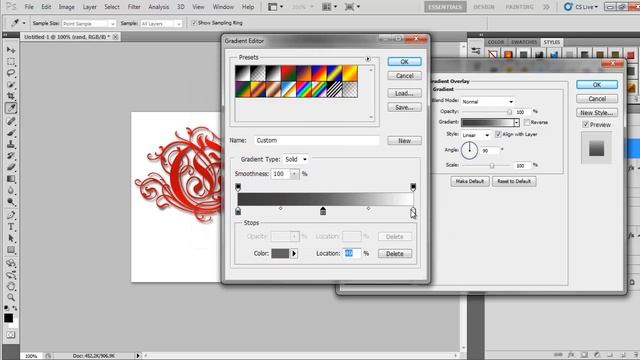Click the Save... button
Screen dimensions: 640x360
tap(404, 107)
